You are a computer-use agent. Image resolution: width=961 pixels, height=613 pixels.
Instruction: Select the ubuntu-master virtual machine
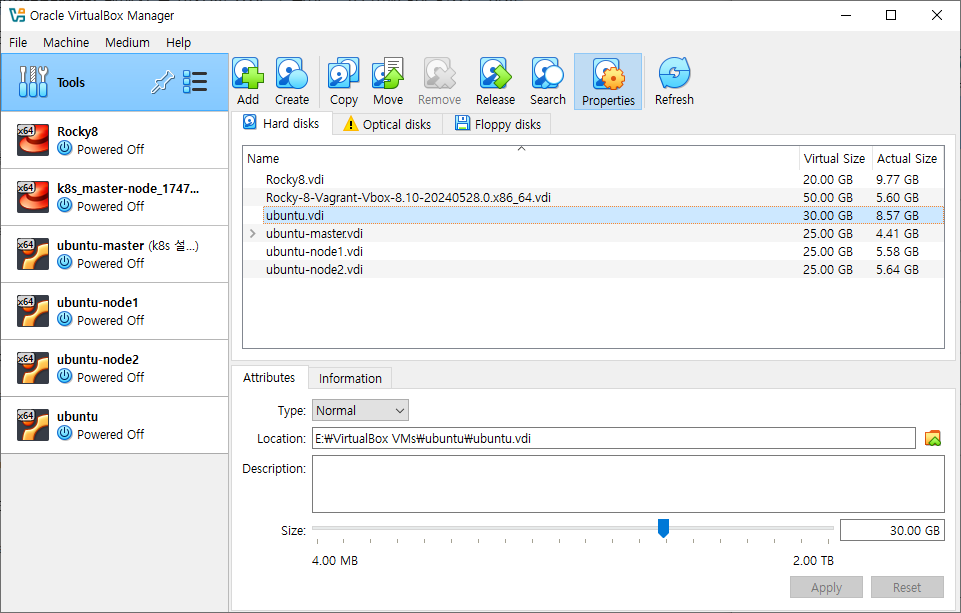115,254
